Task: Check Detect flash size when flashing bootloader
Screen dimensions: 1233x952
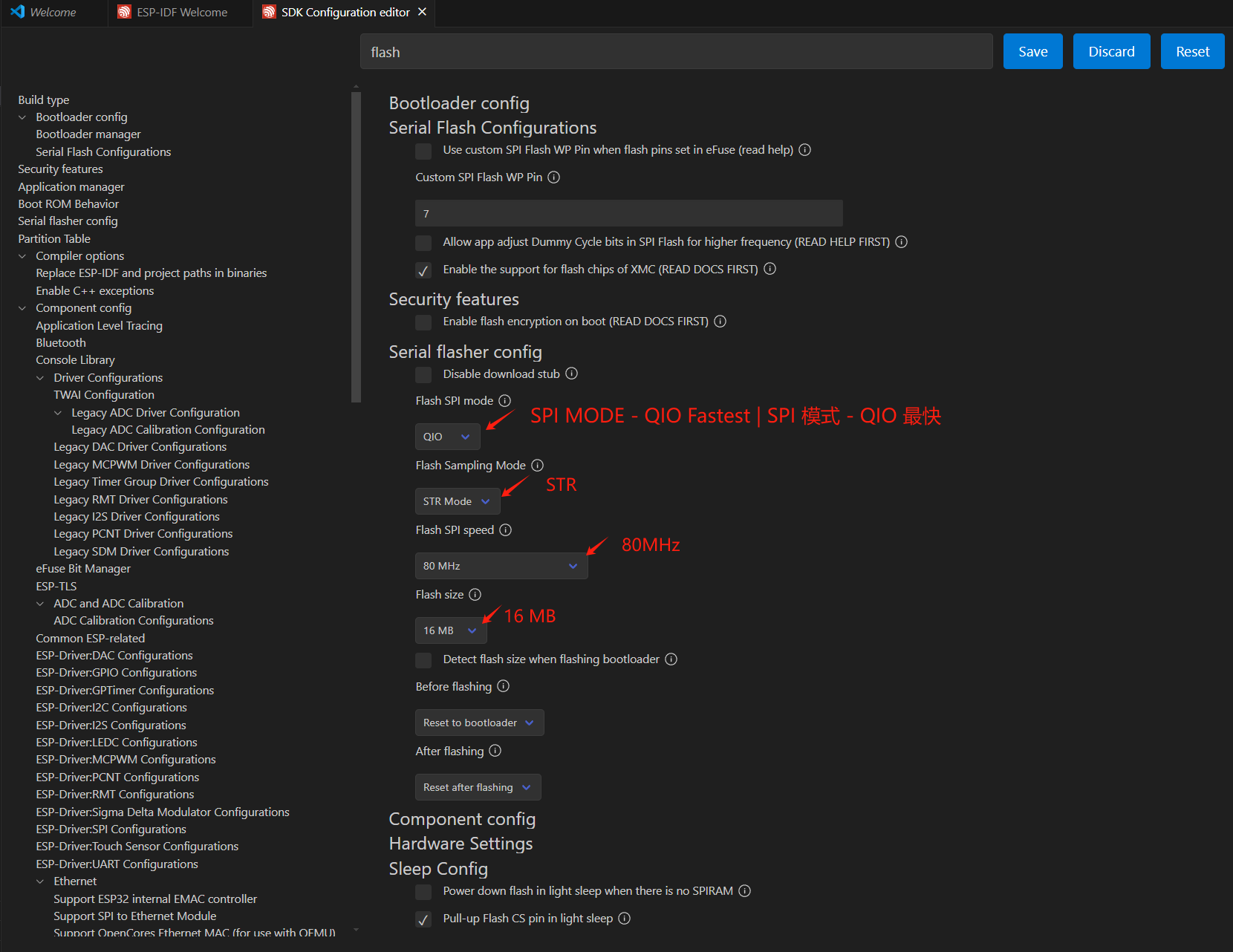Action: tap(423, 659)
